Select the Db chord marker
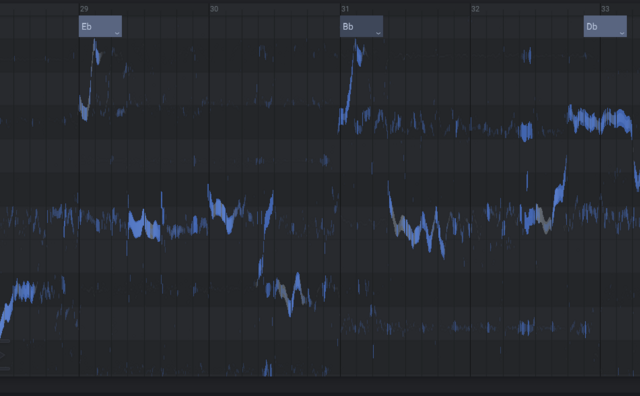This screenshot has height=396, width=640. [x=605, y=27]
